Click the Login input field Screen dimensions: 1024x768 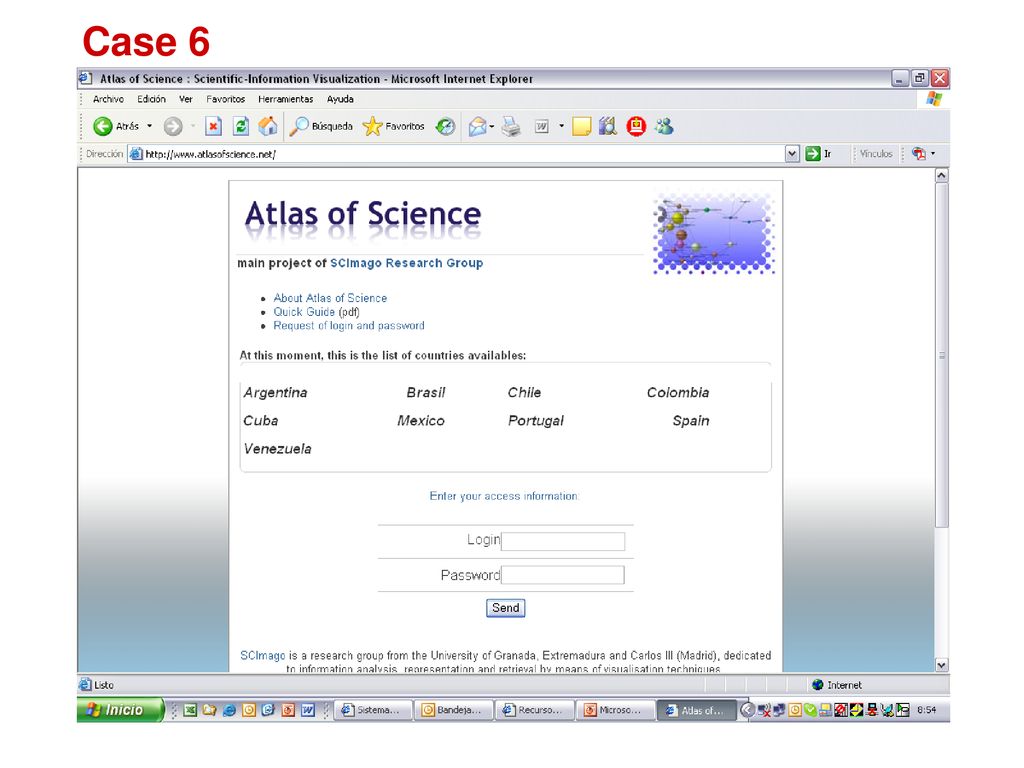tap(563, 541)
